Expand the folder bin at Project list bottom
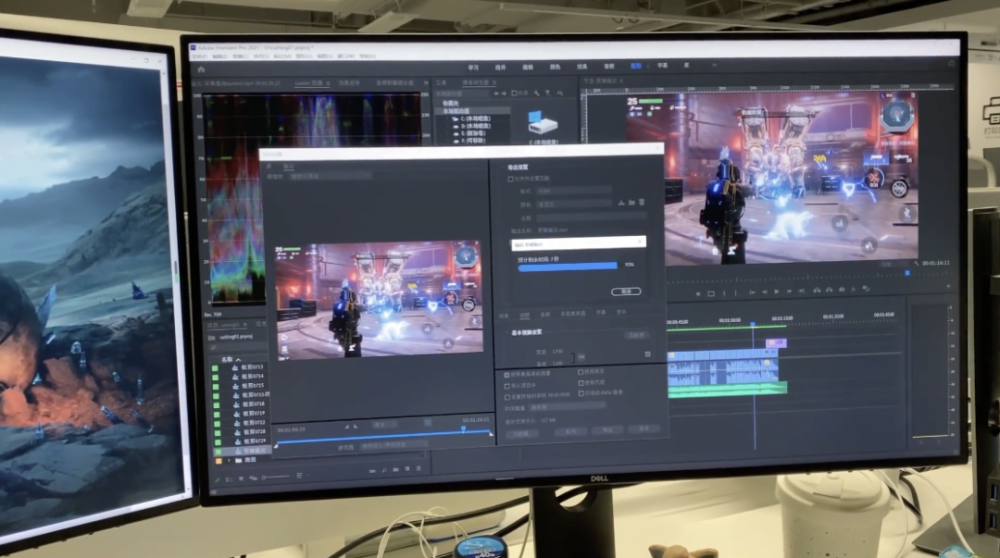 coord(229,460)
